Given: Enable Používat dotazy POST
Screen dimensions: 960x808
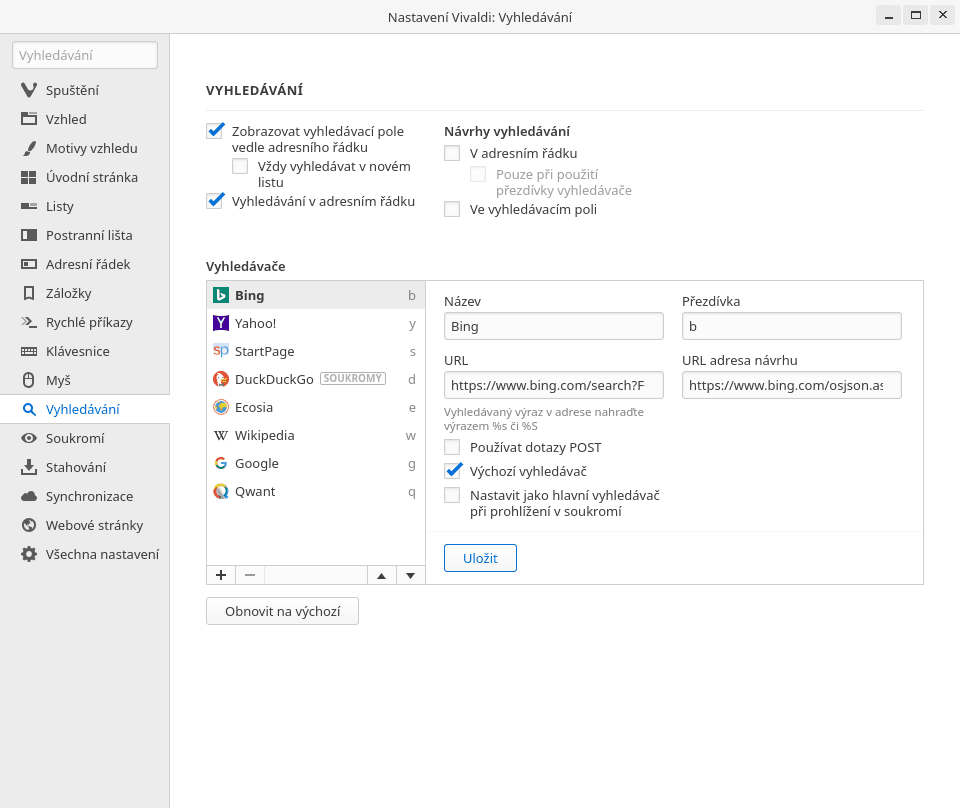Looking at the screenshot, I should click(x=451, y=447).
